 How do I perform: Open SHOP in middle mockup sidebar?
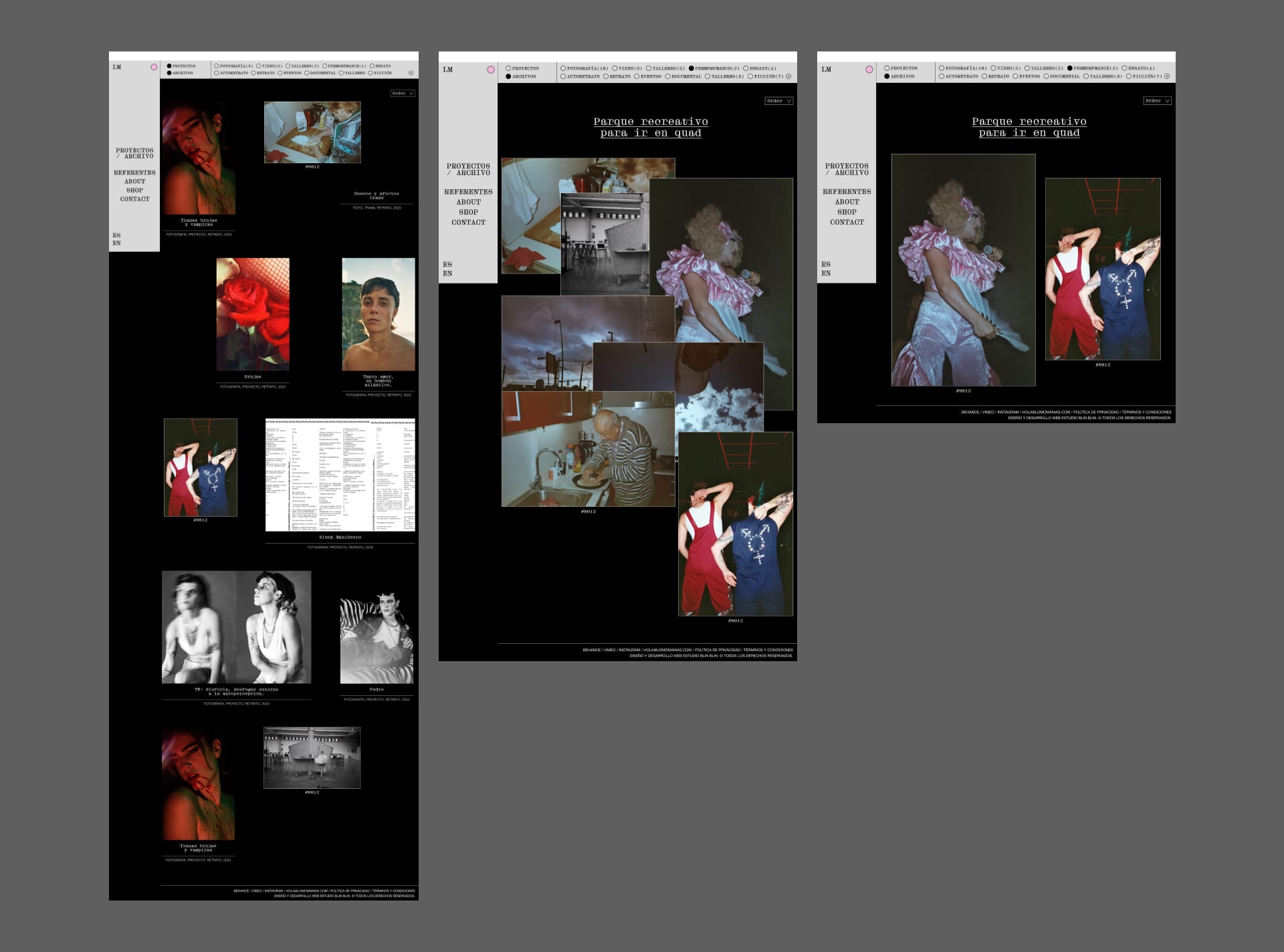point(468,212)
